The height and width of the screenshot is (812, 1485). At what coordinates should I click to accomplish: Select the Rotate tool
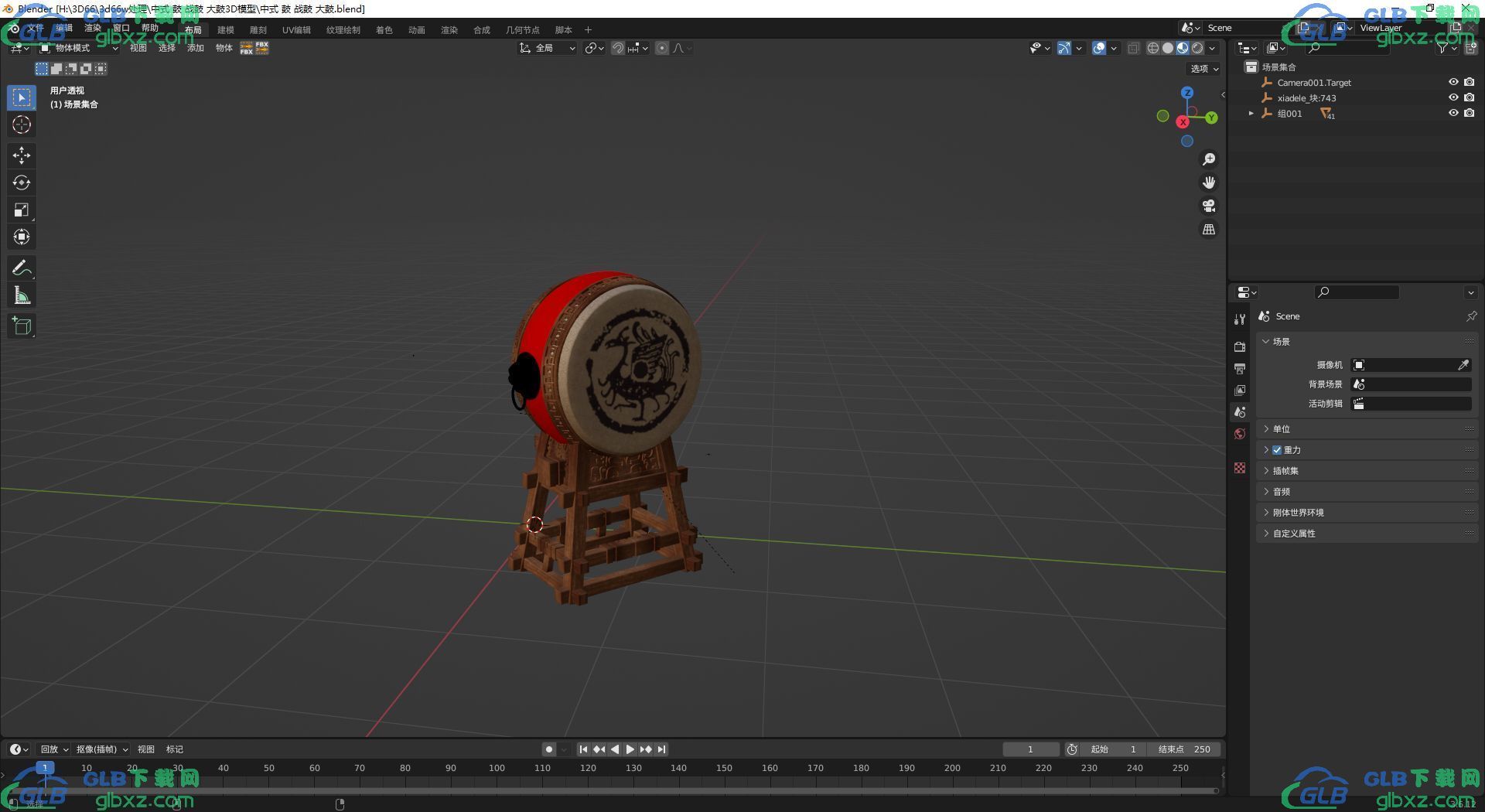click(x=21, y=183)
